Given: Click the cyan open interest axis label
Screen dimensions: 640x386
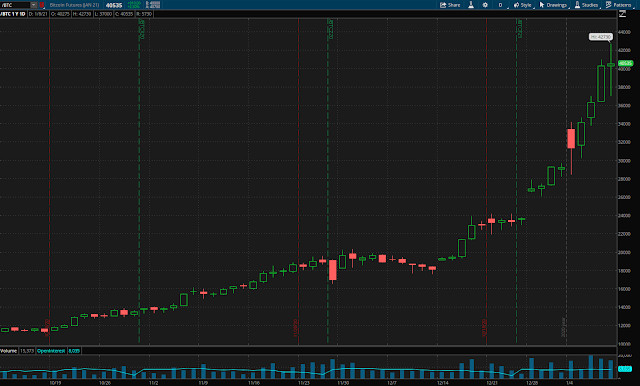Looking at the screenshot, I should (624, 369).
